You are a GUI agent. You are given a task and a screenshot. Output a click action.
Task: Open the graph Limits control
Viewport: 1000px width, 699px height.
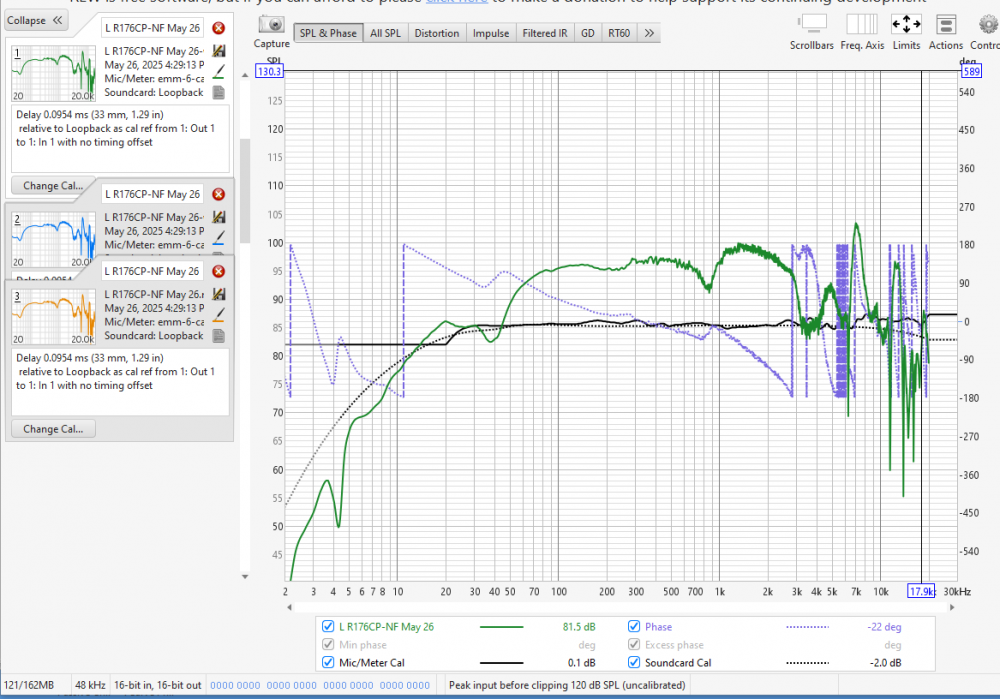coord(906,25)
